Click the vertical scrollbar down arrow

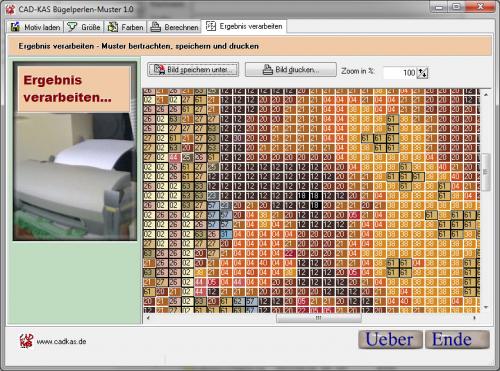[x=486, y=307]
